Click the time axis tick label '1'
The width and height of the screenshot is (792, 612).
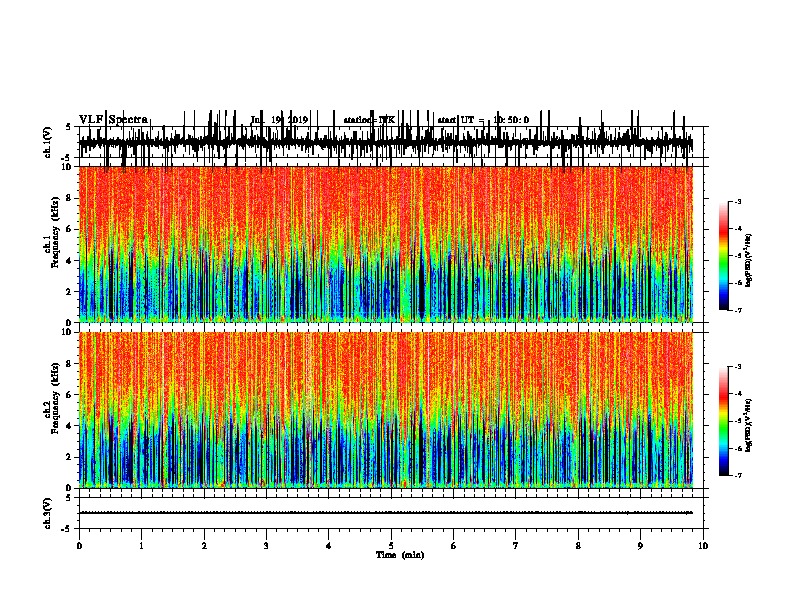pos(141,546)
